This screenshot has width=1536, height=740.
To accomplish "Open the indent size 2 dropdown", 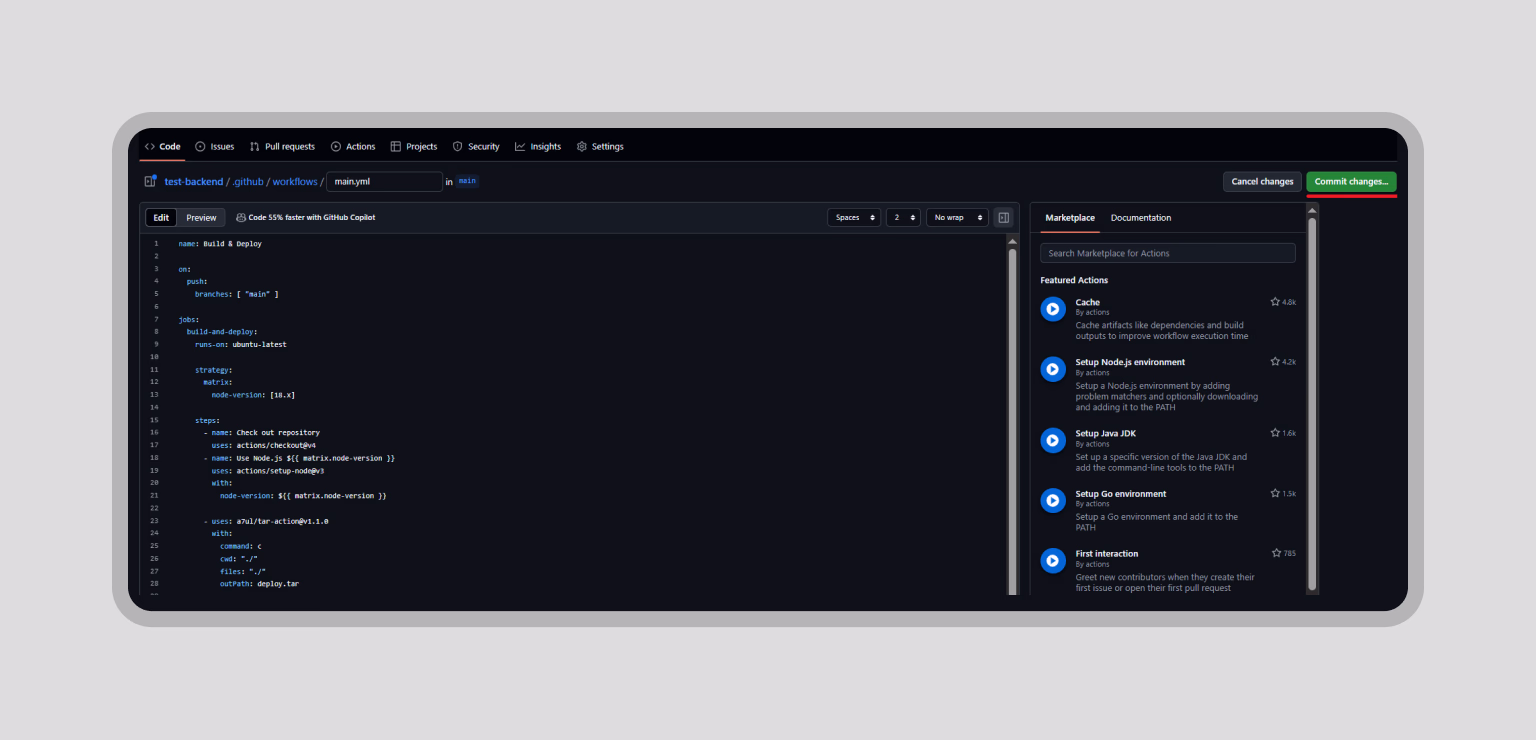I will tap(903, 217).
